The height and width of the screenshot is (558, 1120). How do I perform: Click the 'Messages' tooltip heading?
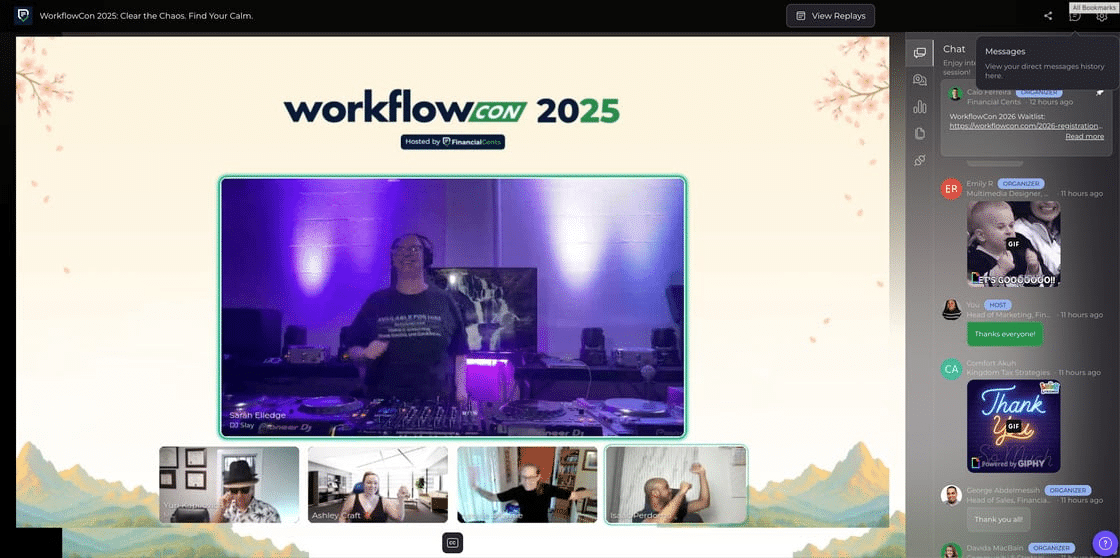click(1005, 51)
